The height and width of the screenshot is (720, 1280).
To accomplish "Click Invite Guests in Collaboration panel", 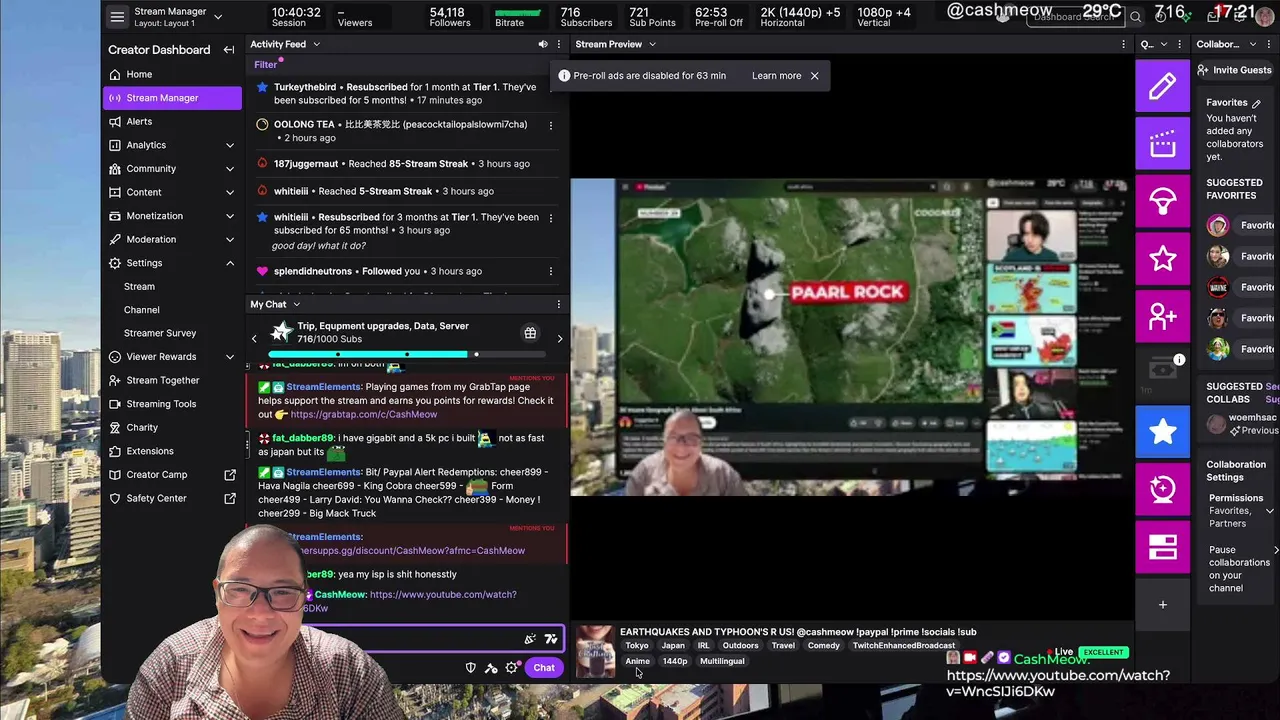I will [1234, 70].
